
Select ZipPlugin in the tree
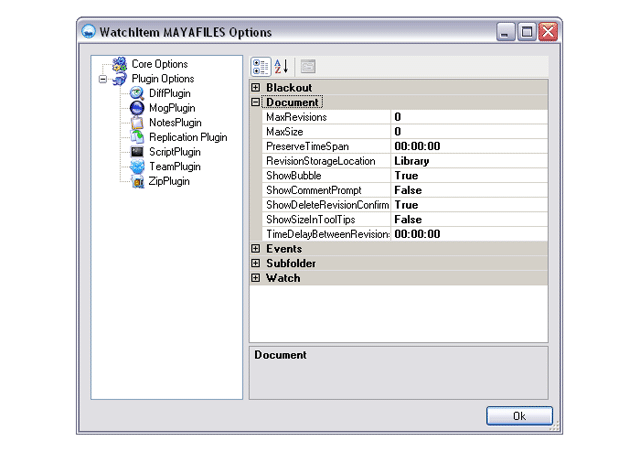tap(169, 181)
